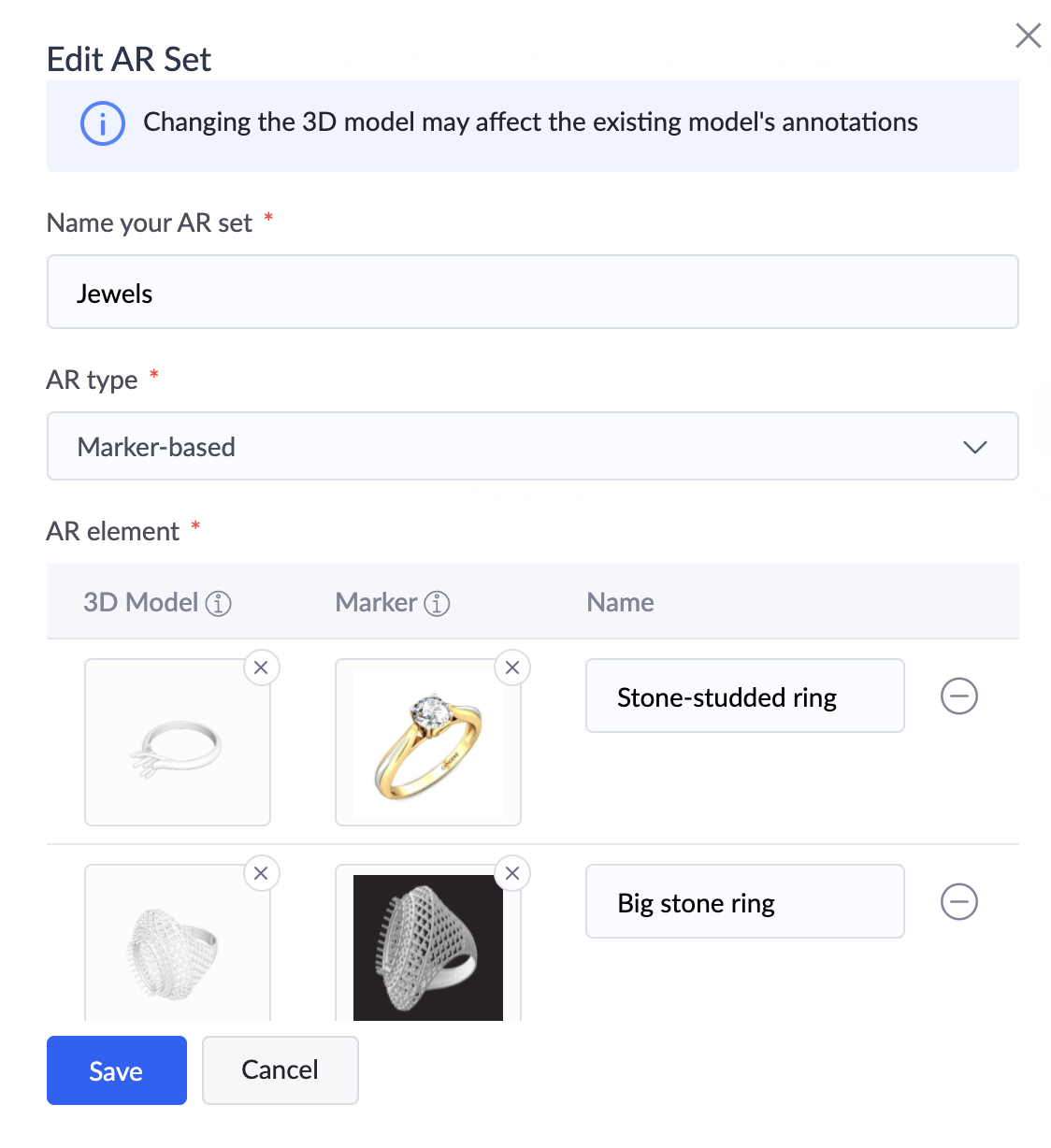Click the info icon beside Marker header

point(438,604)
